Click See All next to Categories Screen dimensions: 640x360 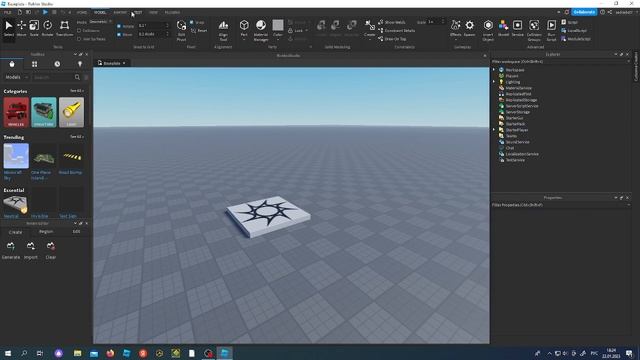[77, 91]
